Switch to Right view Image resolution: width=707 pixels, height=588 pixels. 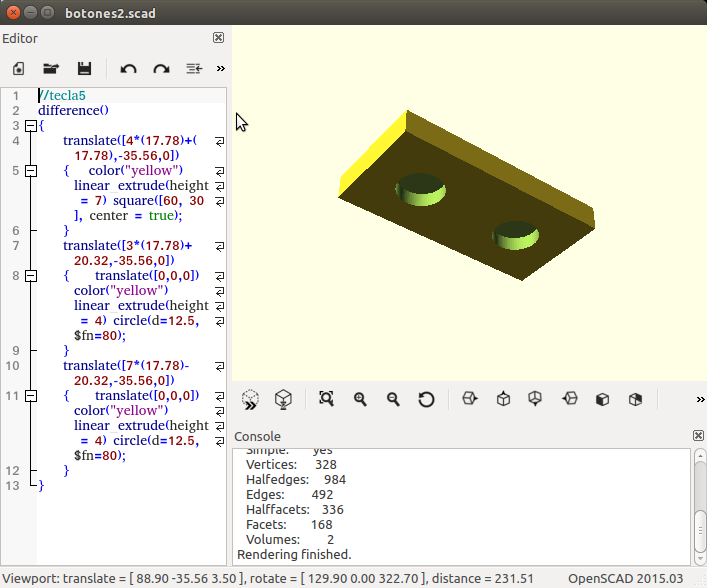470,399
